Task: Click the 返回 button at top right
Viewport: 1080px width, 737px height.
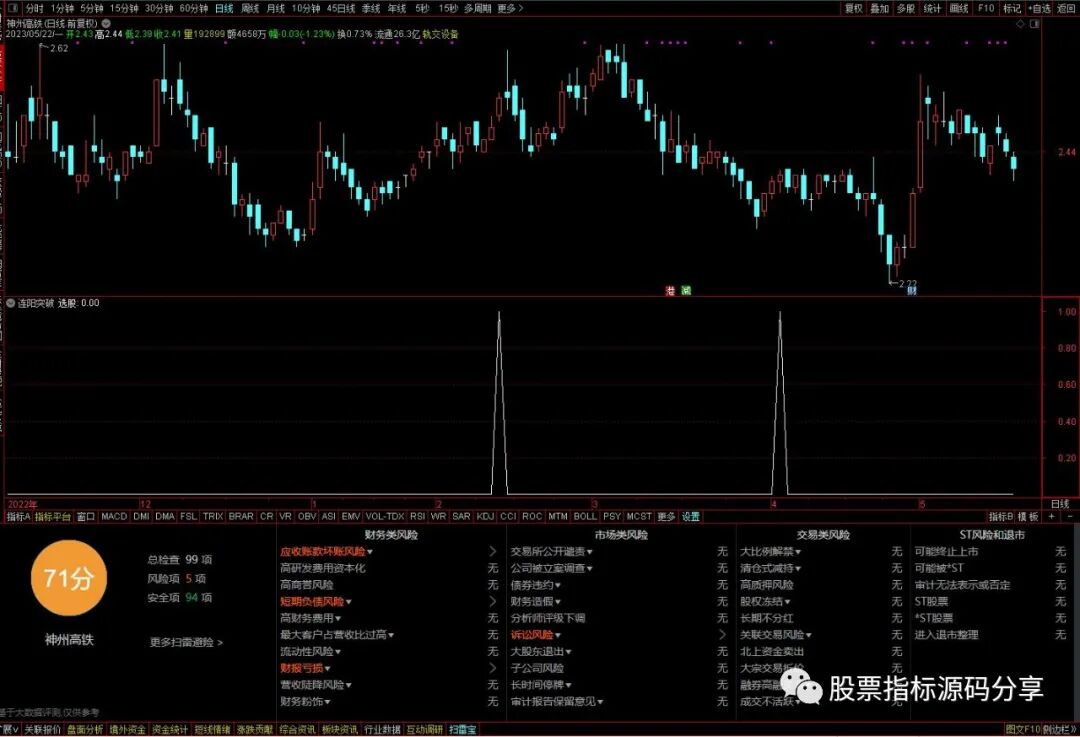Action: pos(1064,8)
